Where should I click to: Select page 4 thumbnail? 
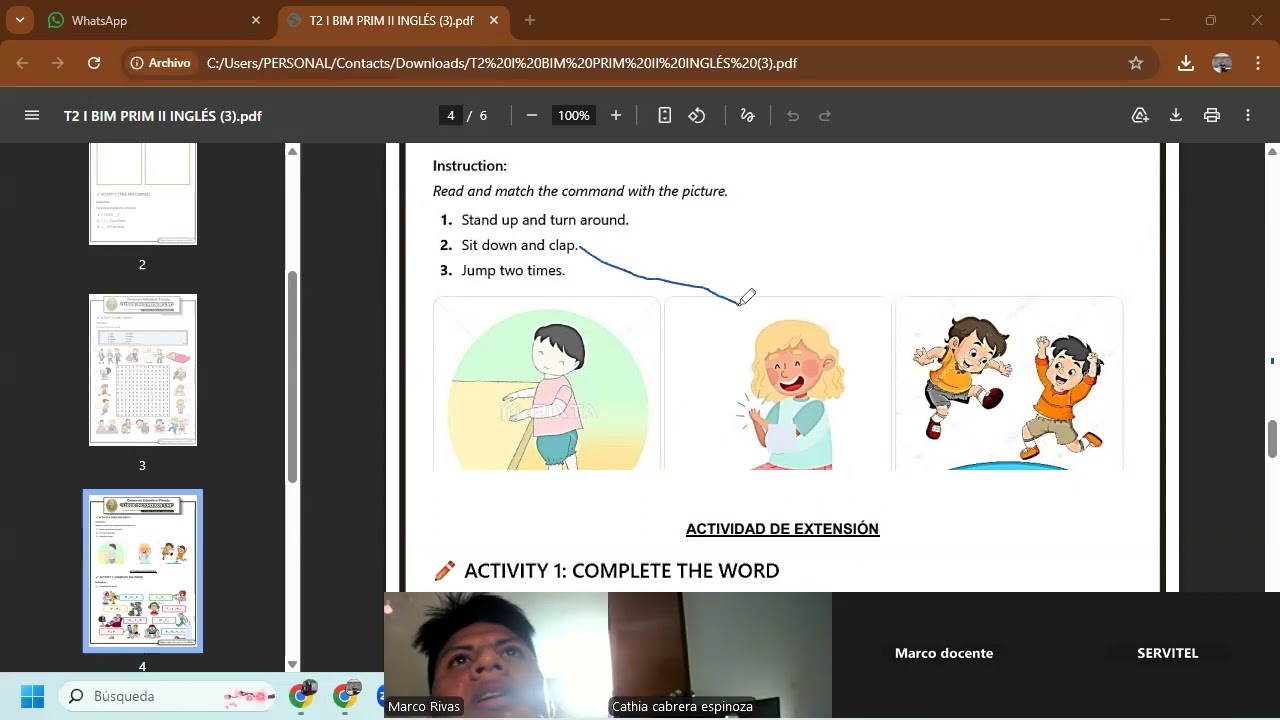point(143,571)
